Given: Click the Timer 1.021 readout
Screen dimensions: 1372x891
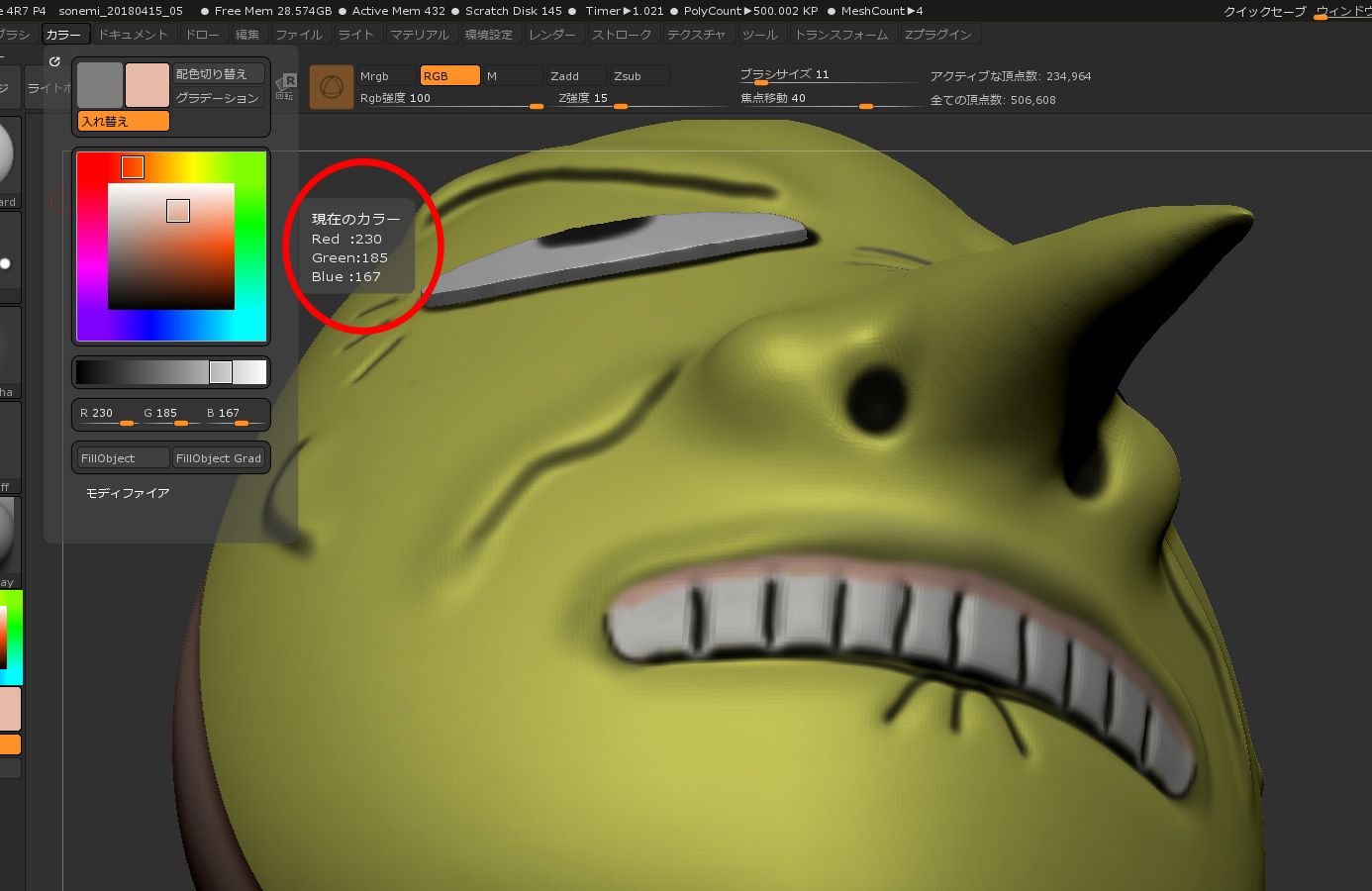Looking at the screenshot, I should tap(625, 11).
